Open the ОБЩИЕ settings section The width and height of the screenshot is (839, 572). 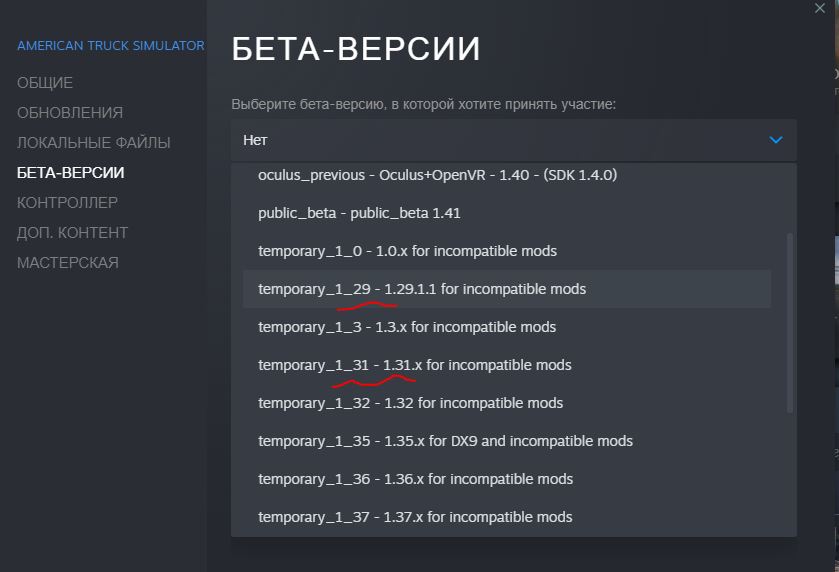coord(45,83)
